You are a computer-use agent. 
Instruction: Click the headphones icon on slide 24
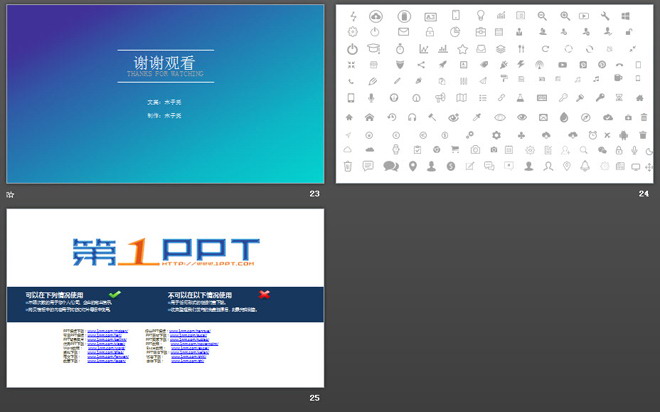pyautogui.click(x=412, y=117)
